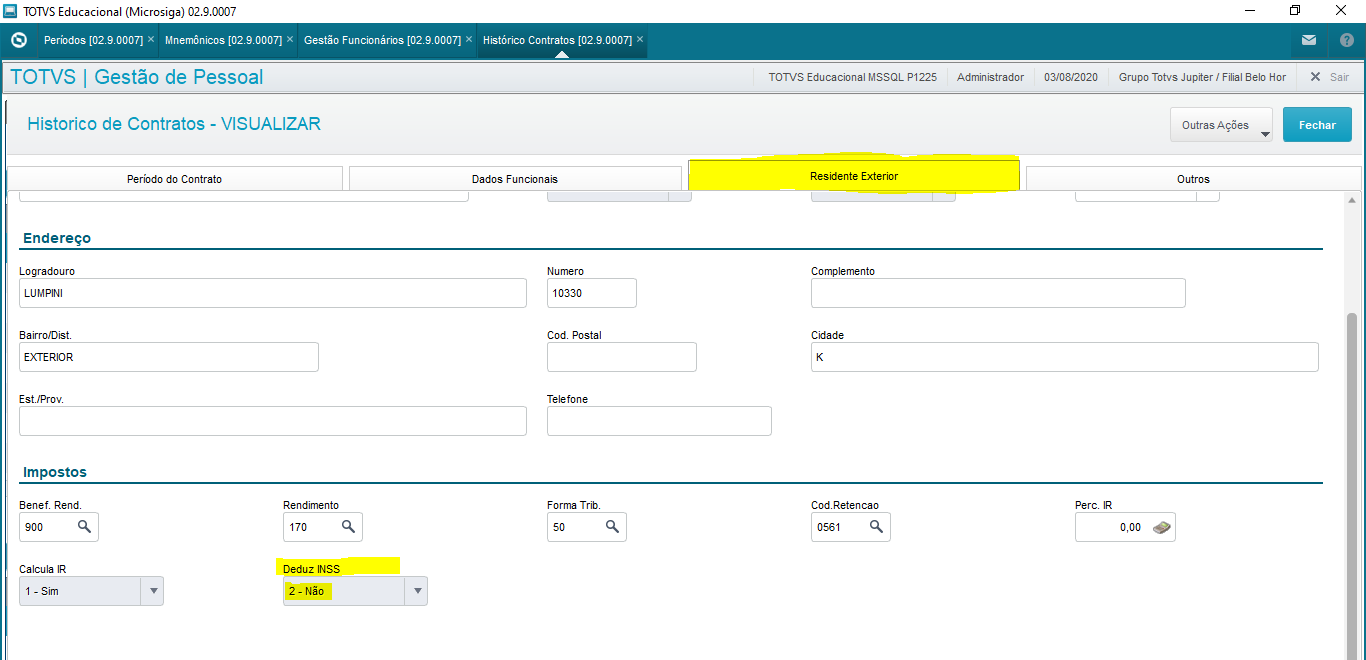Click the Fechar button

[x=1317, y=125]
